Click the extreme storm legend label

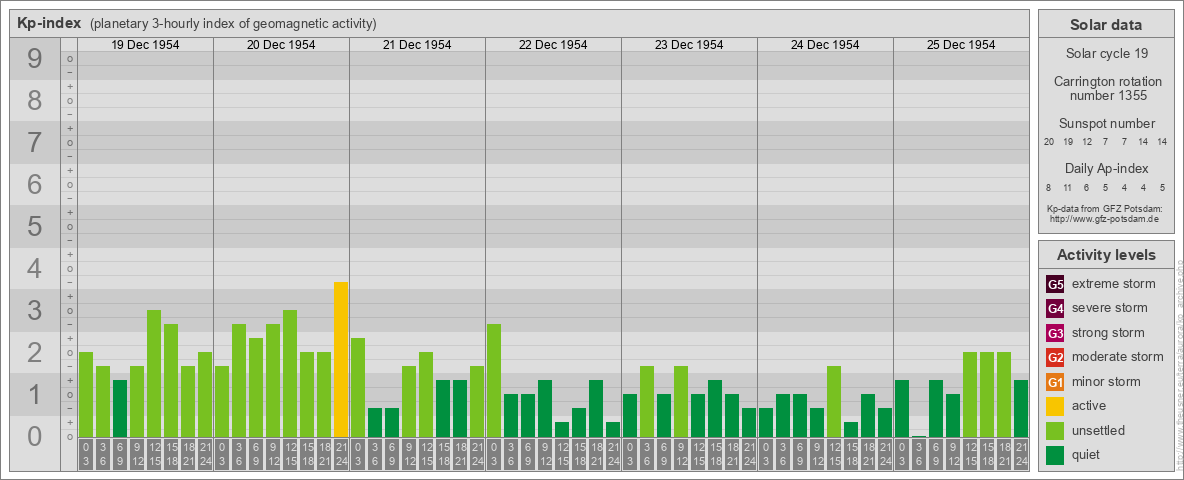(x=1114, y=284)
